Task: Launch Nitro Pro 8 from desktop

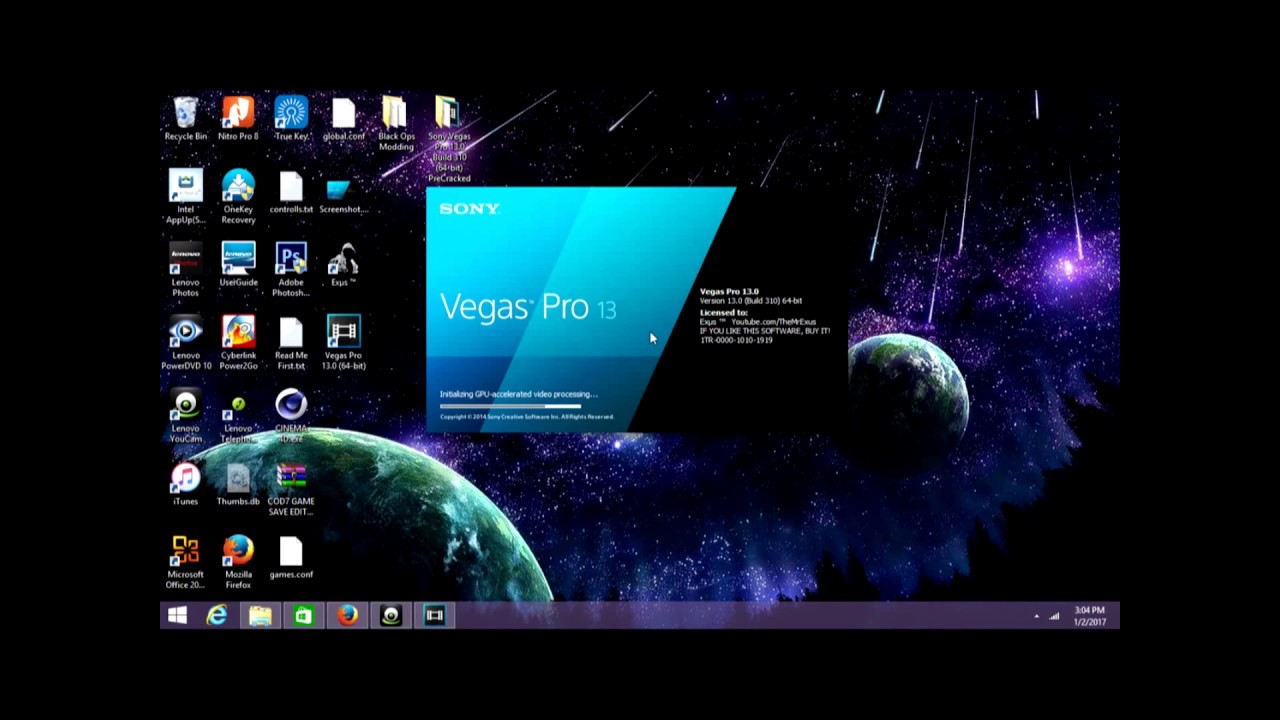Action: point(238,118)
